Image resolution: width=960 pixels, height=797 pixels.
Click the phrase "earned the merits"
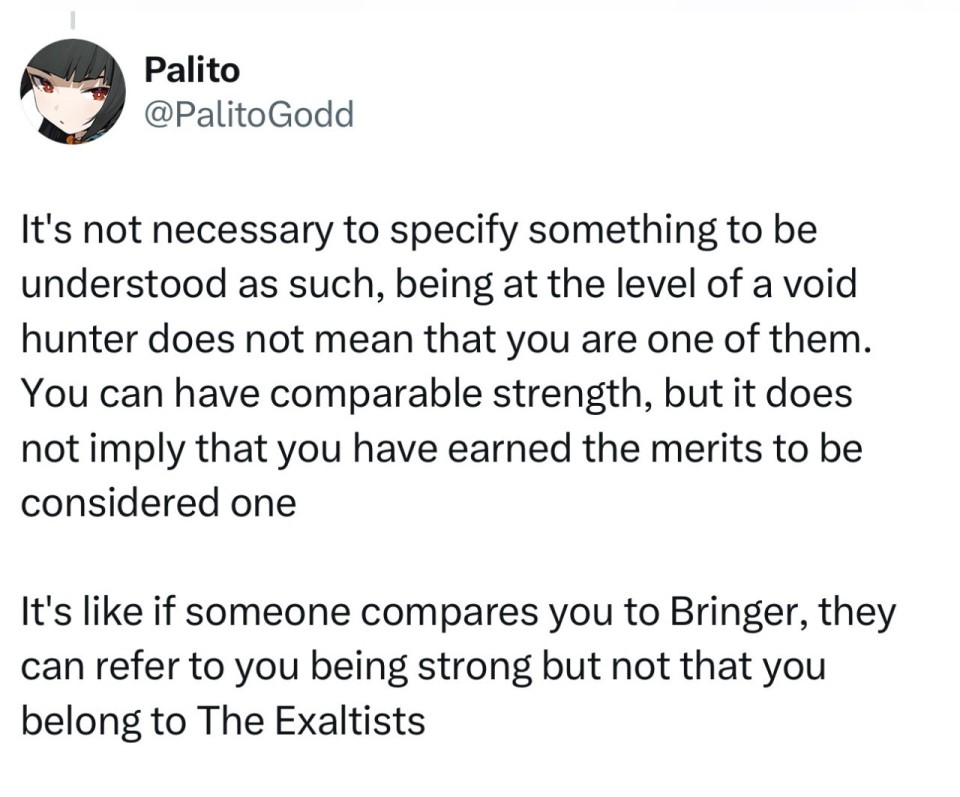[x=605, y=447]
